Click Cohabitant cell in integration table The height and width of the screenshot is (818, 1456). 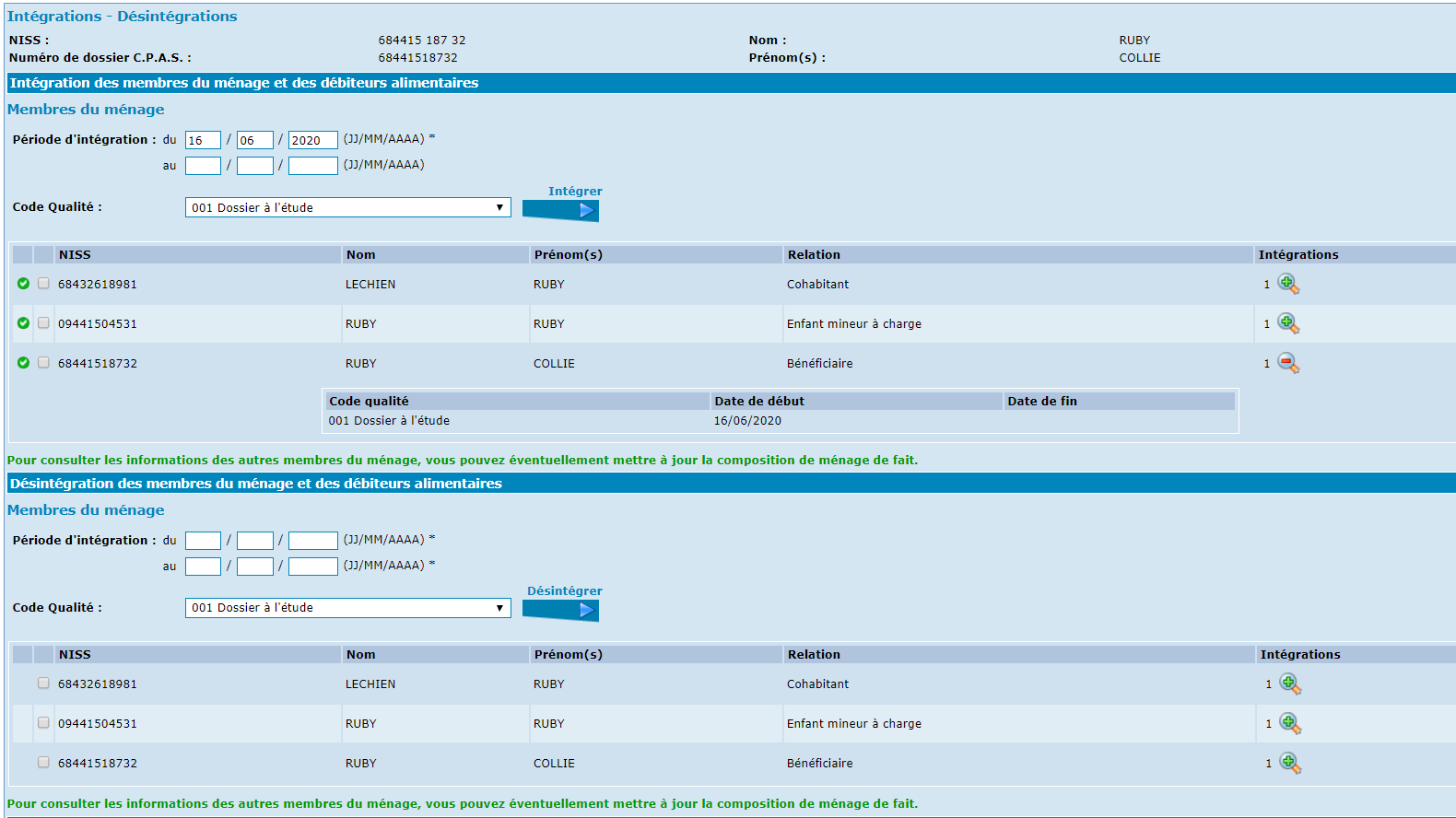818,285
